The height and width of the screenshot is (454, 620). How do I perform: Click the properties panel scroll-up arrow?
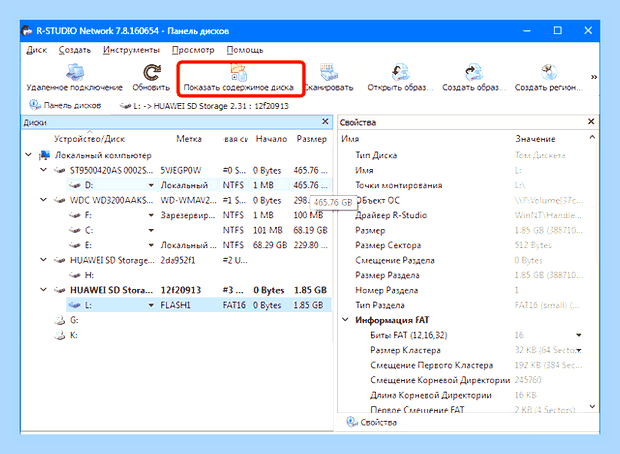[592, 137]
